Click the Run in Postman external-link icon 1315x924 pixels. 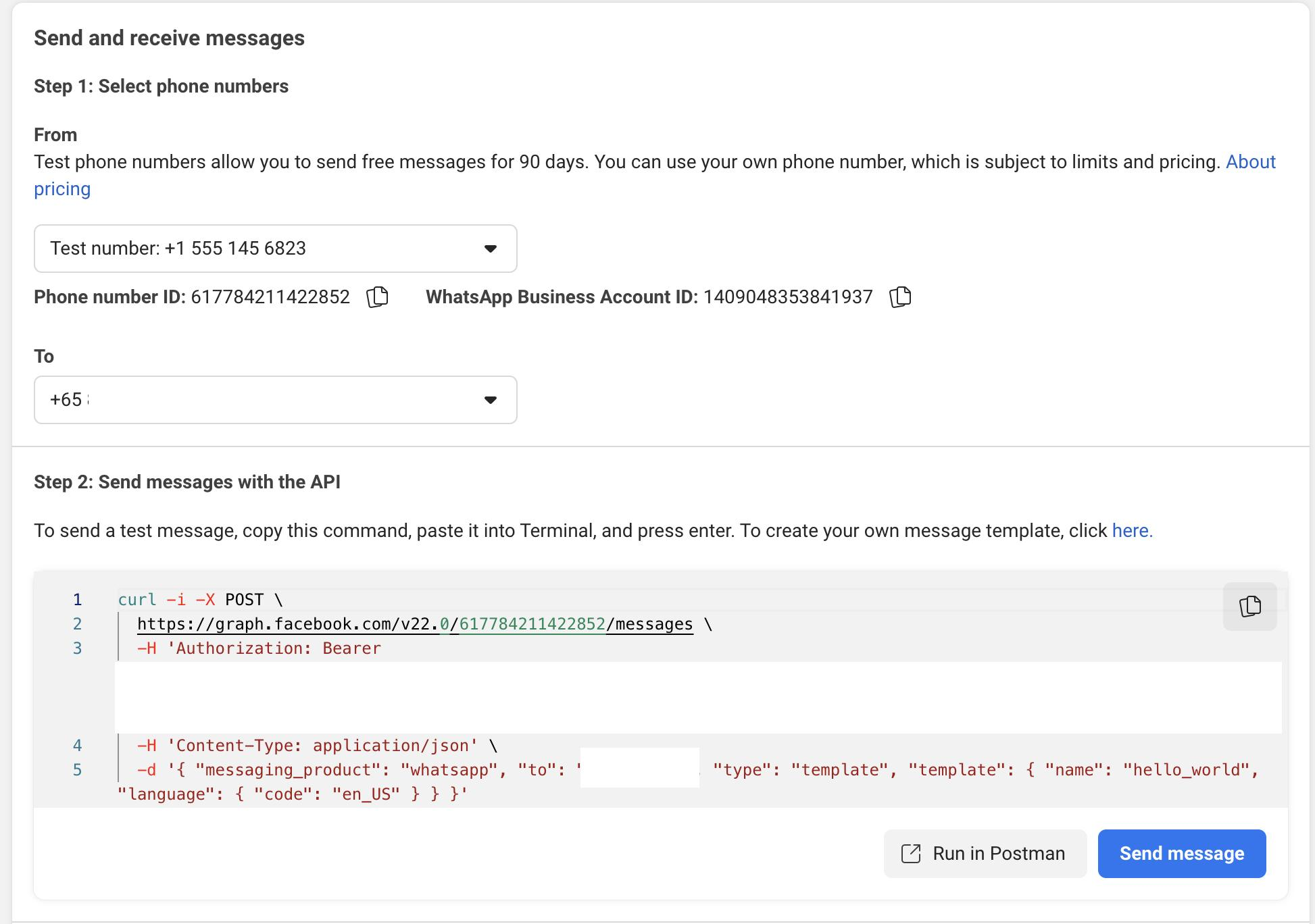[x=911, y=854]
